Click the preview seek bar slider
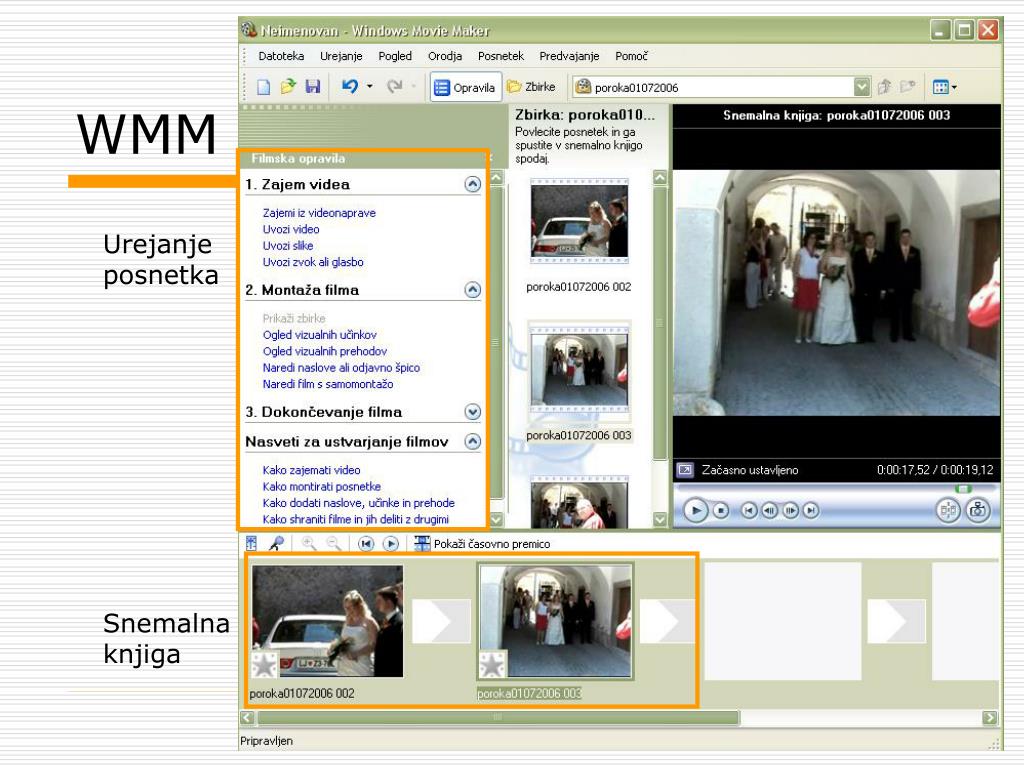Image resolution: width=1024 pixels, height=768 pixels. 963,488
